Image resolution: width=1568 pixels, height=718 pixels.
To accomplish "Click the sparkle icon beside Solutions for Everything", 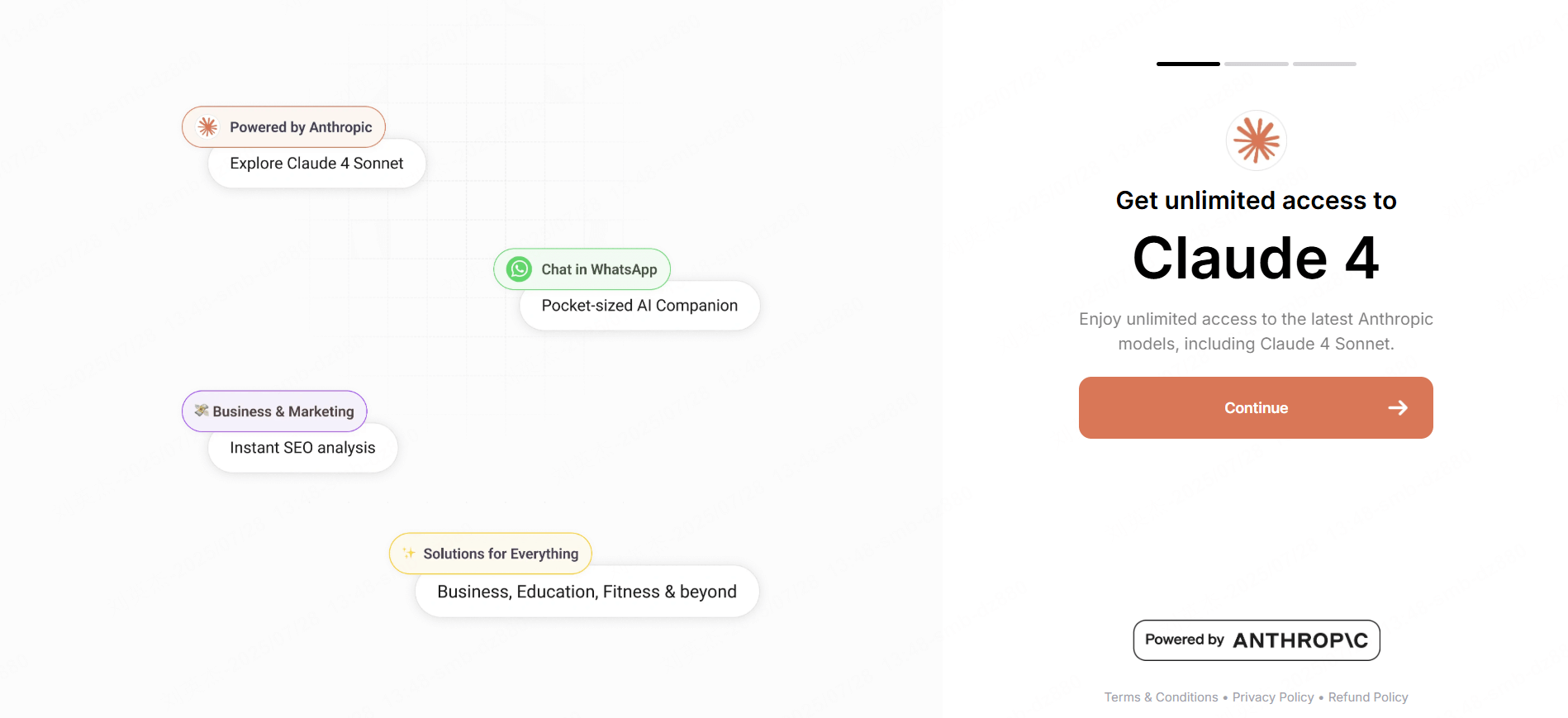I will pos(409,554).
